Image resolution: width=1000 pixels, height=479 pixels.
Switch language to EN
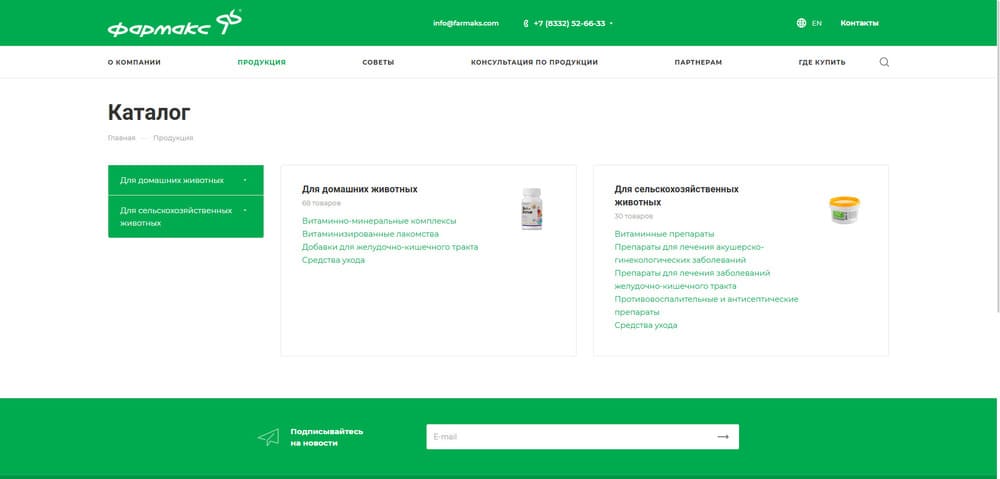click(x=817, y=23)
